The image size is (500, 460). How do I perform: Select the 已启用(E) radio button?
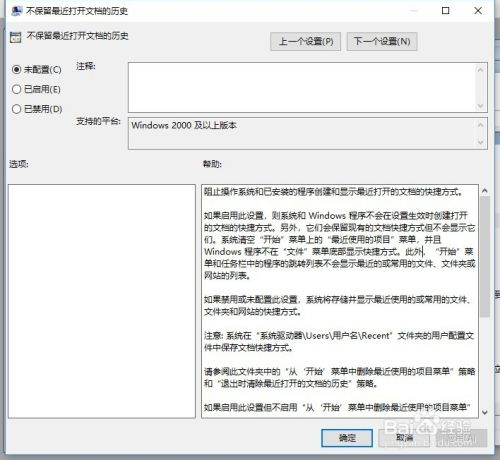(x=17, y=89)
